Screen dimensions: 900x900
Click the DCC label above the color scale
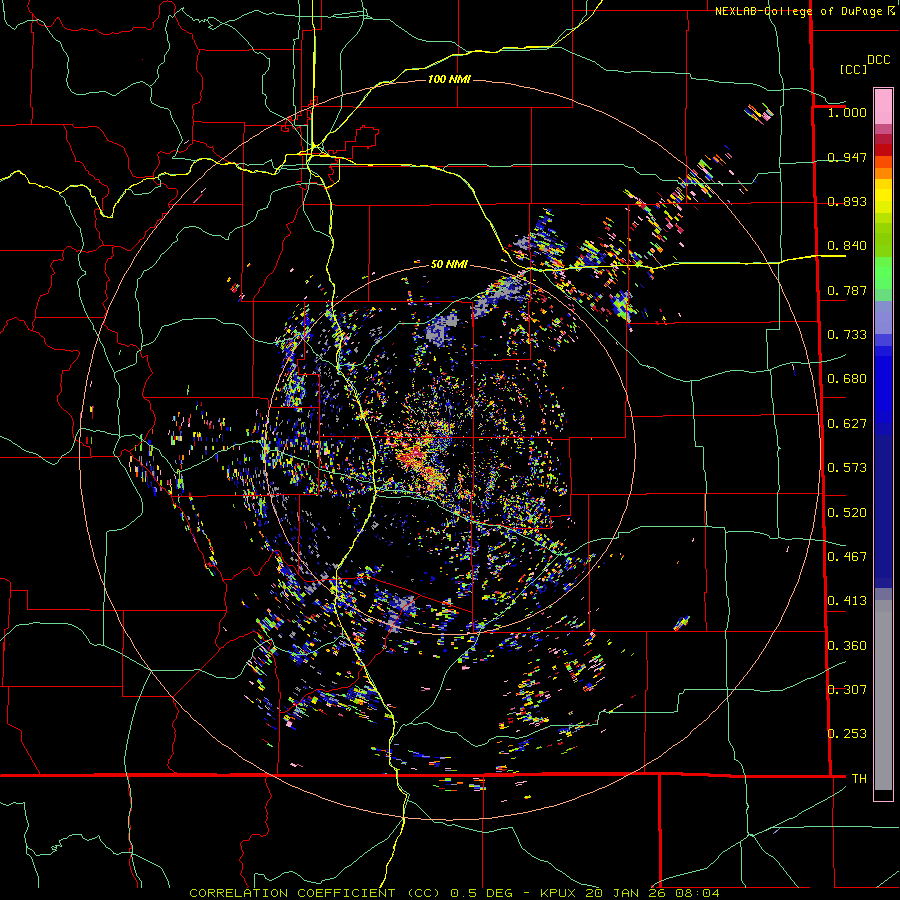[878, 60]
